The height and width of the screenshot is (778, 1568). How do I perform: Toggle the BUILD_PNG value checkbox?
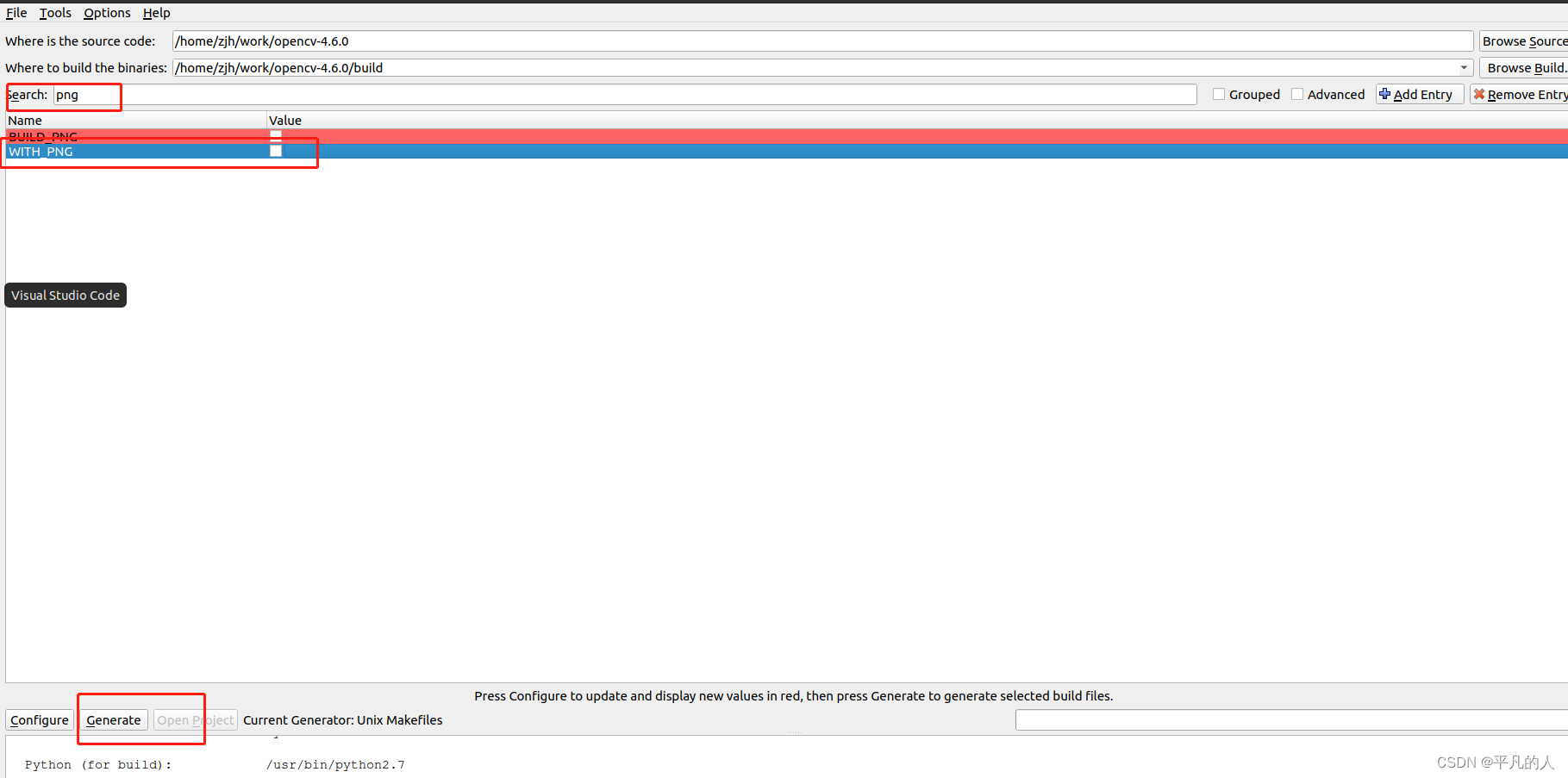[276, 135]
